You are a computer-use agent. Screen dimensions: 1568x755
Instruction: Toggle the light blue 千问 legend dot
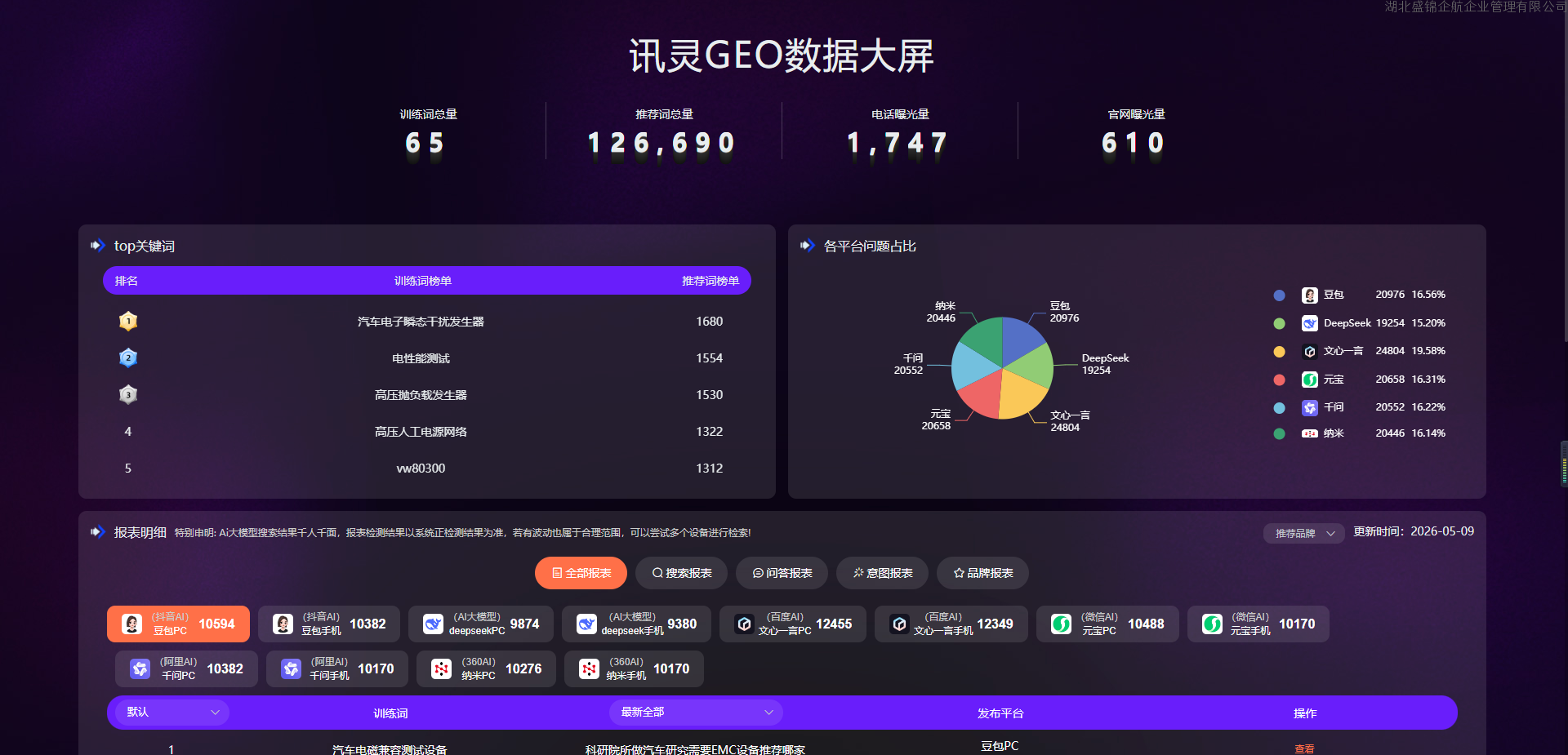click(1280, 408)
